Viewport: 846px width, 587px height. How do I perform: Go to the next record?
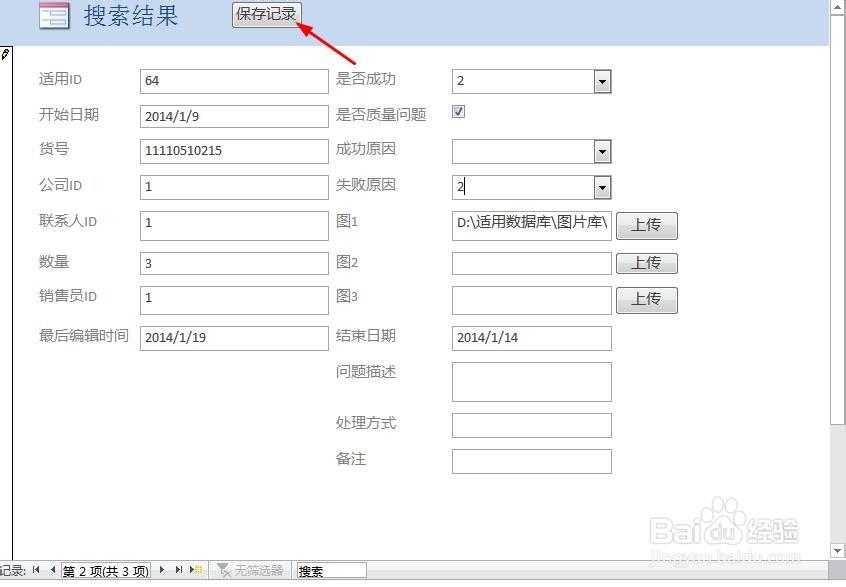162,570
